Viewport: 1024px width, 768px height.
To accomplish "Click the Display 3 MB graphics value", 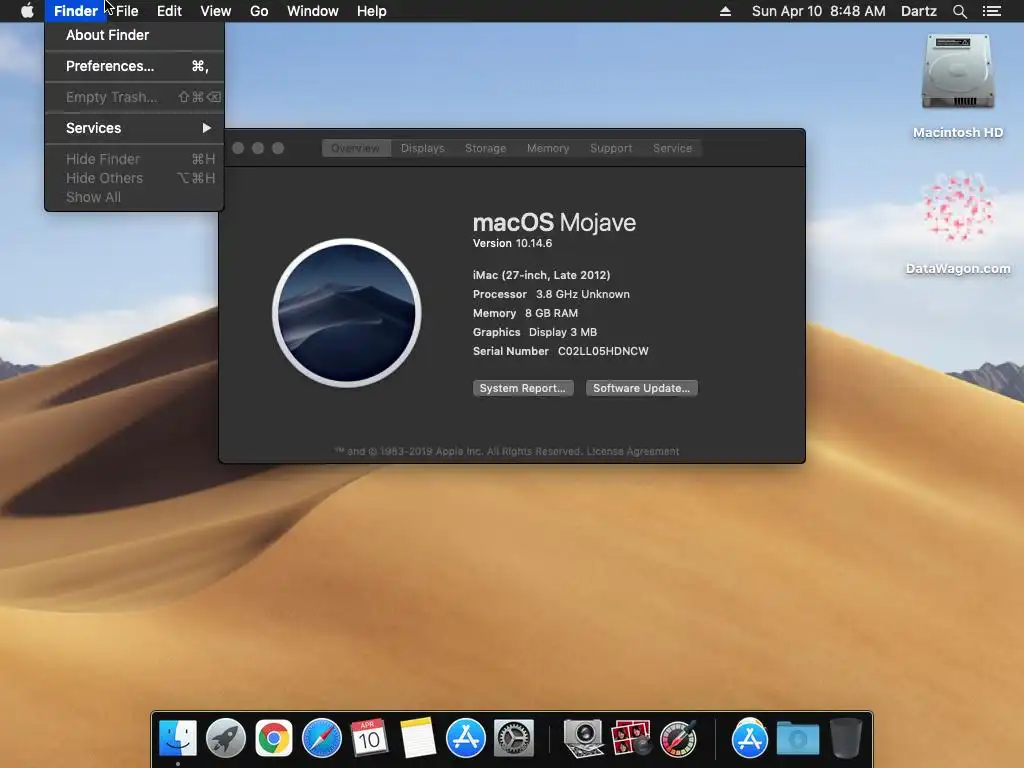I will [x=563, y=332].
